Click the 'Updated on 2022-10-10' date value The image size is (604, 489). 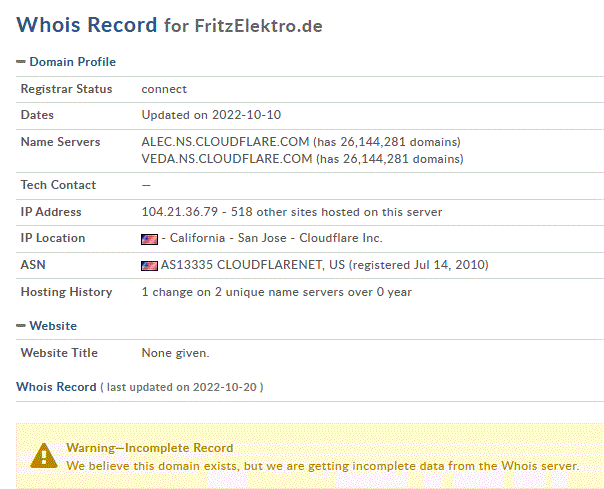211,115
